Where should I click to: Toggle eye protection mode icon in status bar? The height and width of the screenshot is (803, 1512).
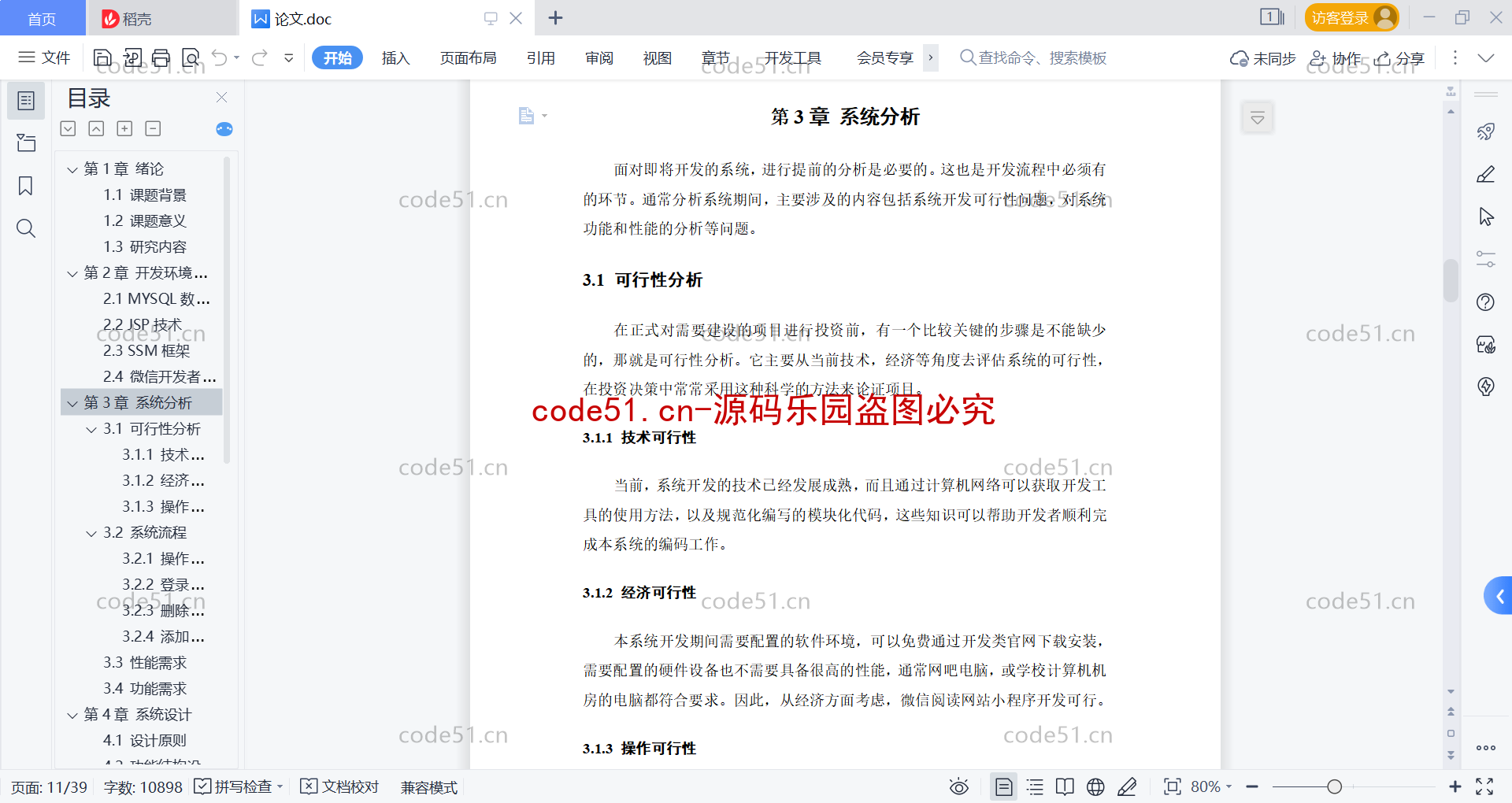958,786
